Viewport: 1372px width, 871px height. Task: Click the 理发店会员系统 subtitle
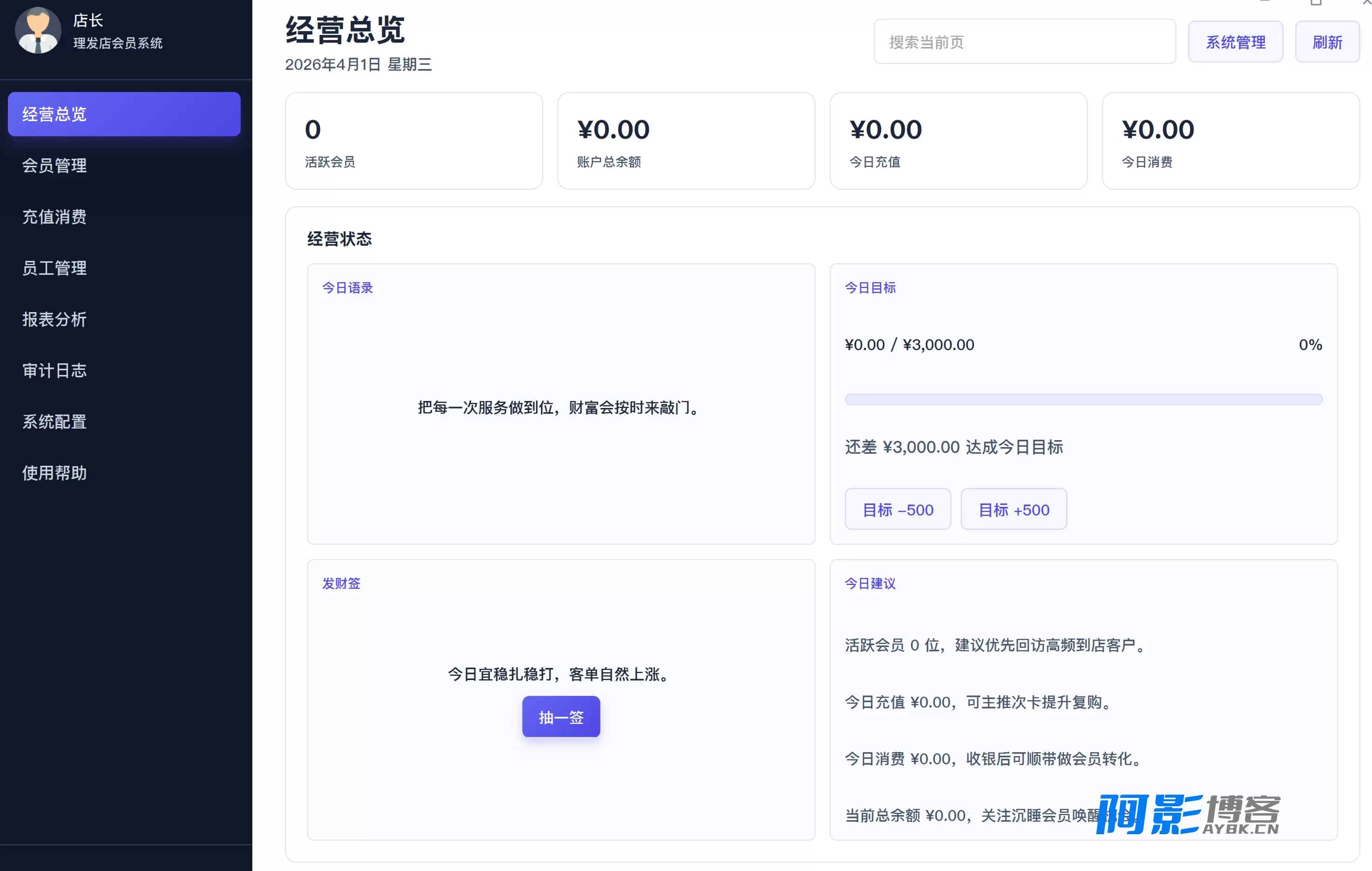[118, 43]
